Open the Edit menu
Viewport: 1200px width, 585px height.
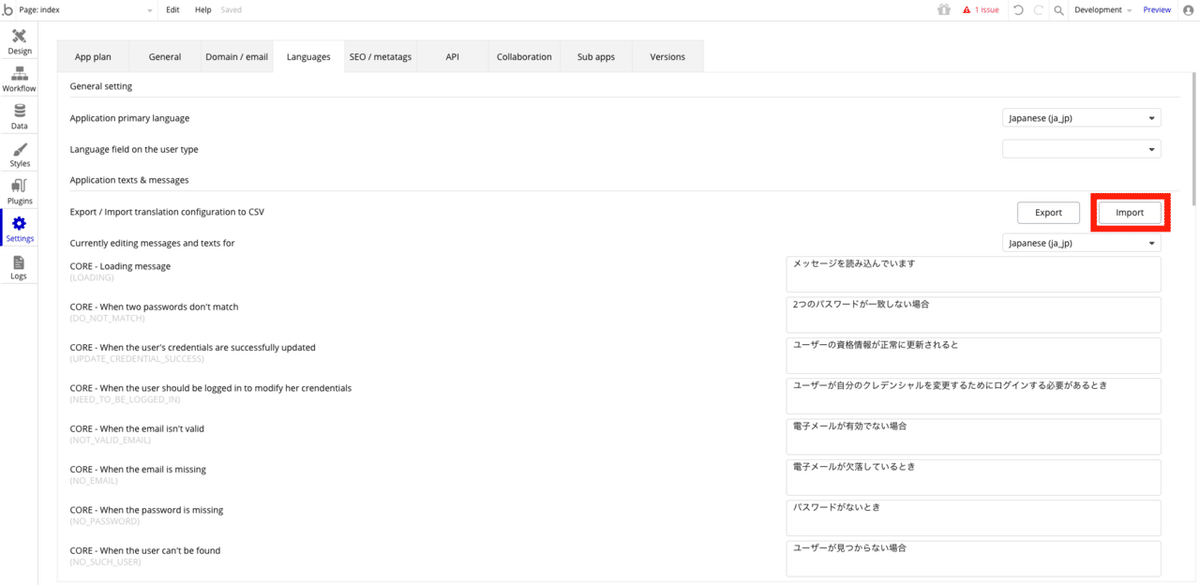click(x=173, y=9)
